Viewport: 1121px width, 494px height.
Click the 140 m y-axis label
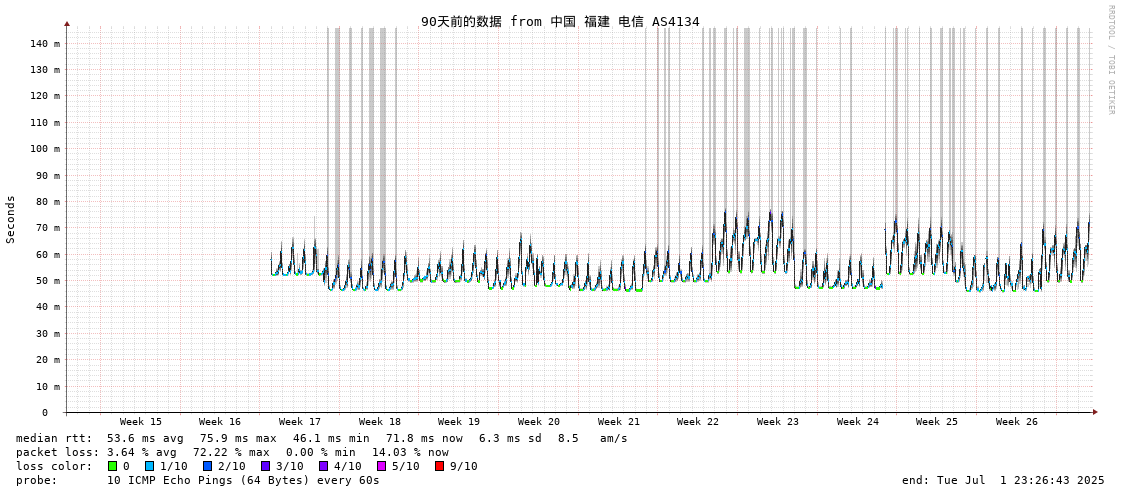click(45, 44)
